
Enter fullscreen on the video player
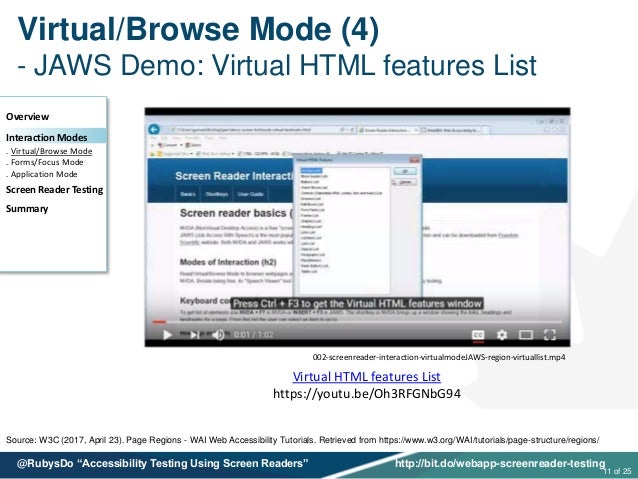tap(550, 335)
